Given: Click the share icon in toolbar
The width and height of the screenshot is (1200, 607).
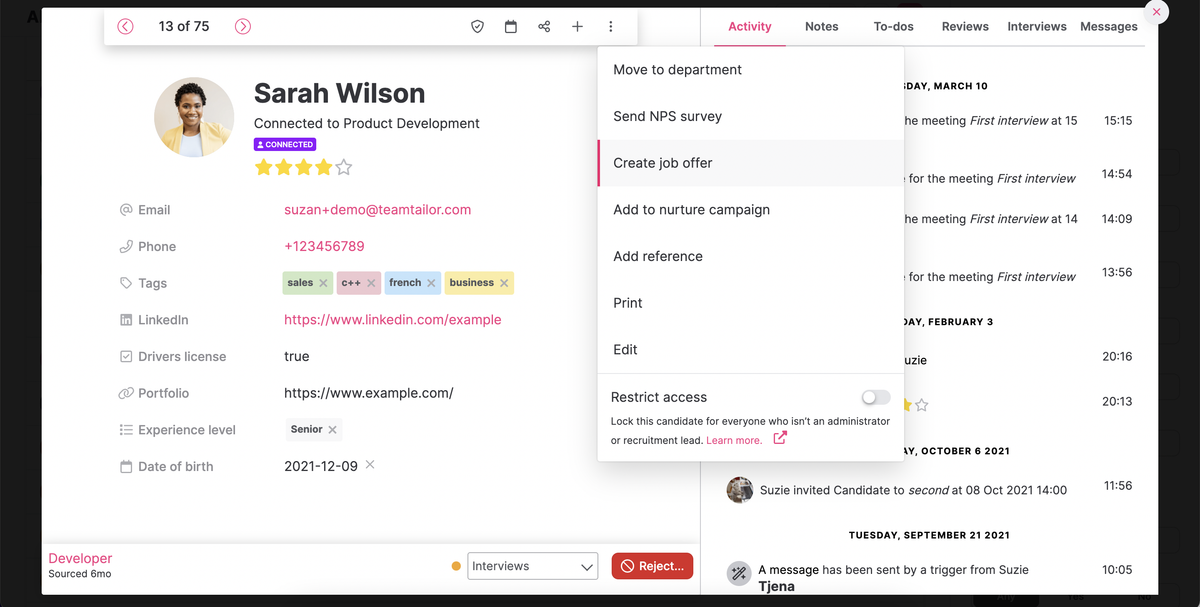Looking at the screenshot, I should coord(544,27).
